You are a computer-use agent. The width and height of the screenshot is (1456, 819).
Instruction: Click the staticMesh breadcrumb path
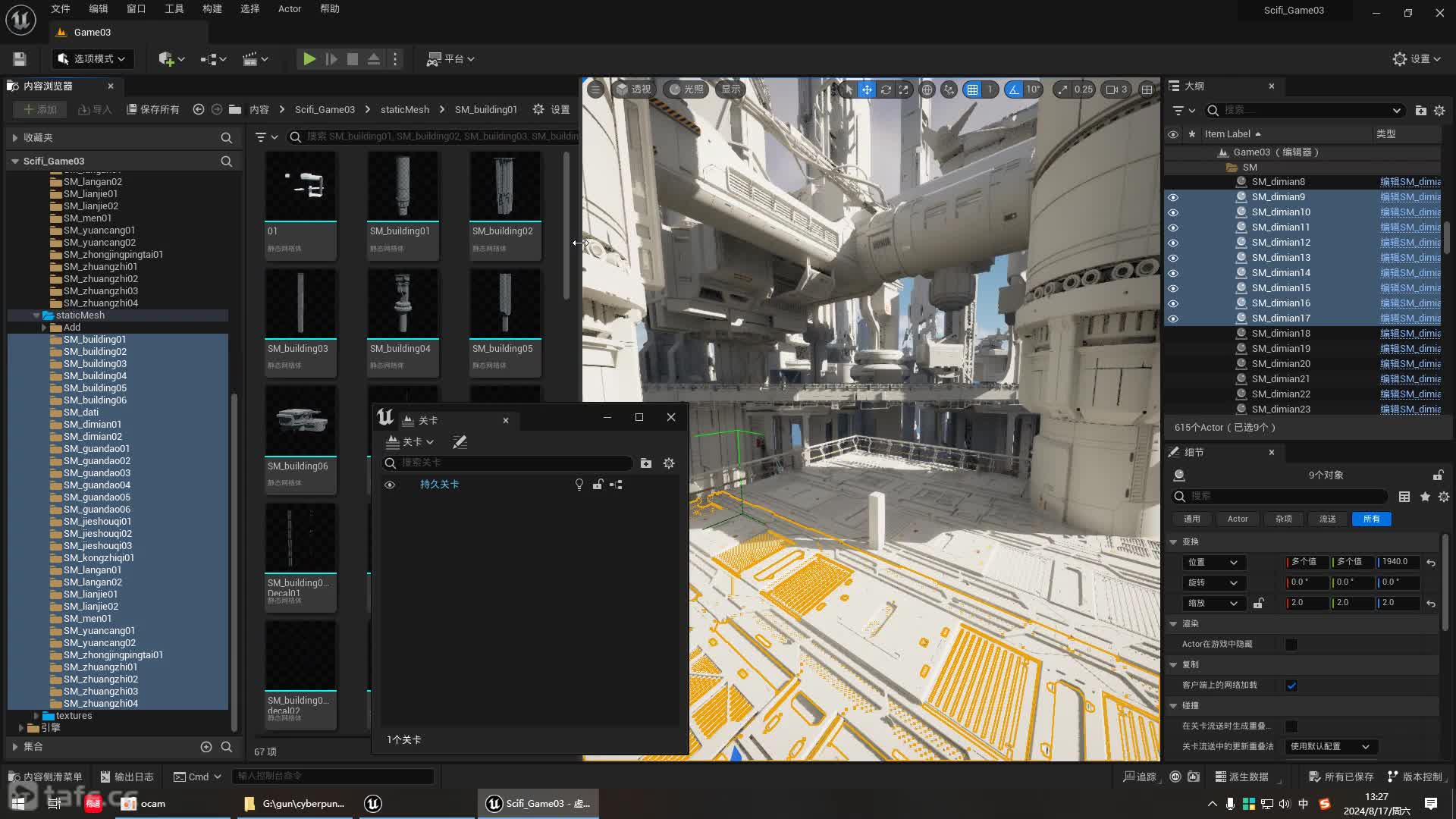(405, 109)
